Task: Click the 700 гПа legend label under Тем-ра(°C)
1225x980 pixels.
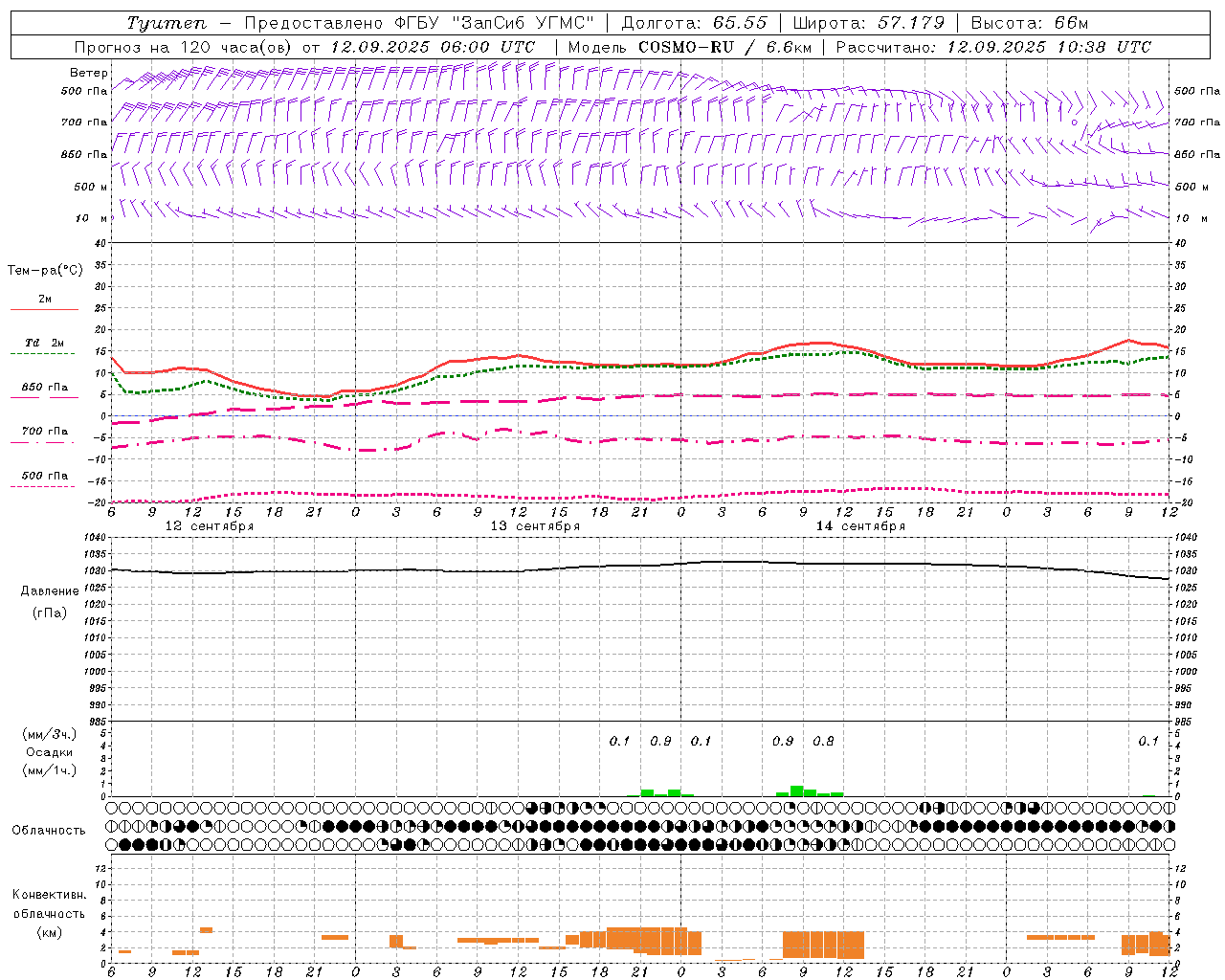Action: click(45, 432)
